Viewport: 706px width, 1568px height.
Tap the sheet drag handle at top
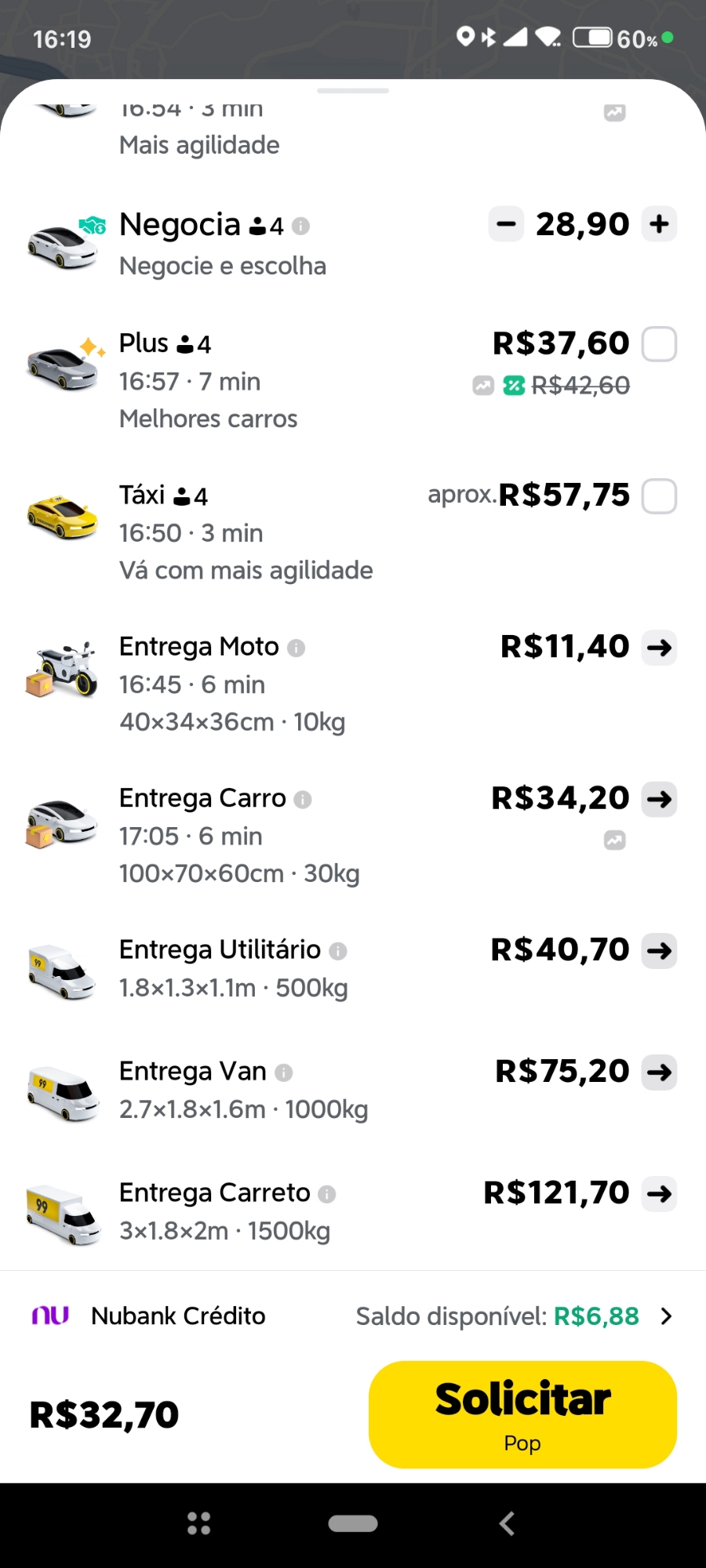pyautogui.click(x=353, y=91)
